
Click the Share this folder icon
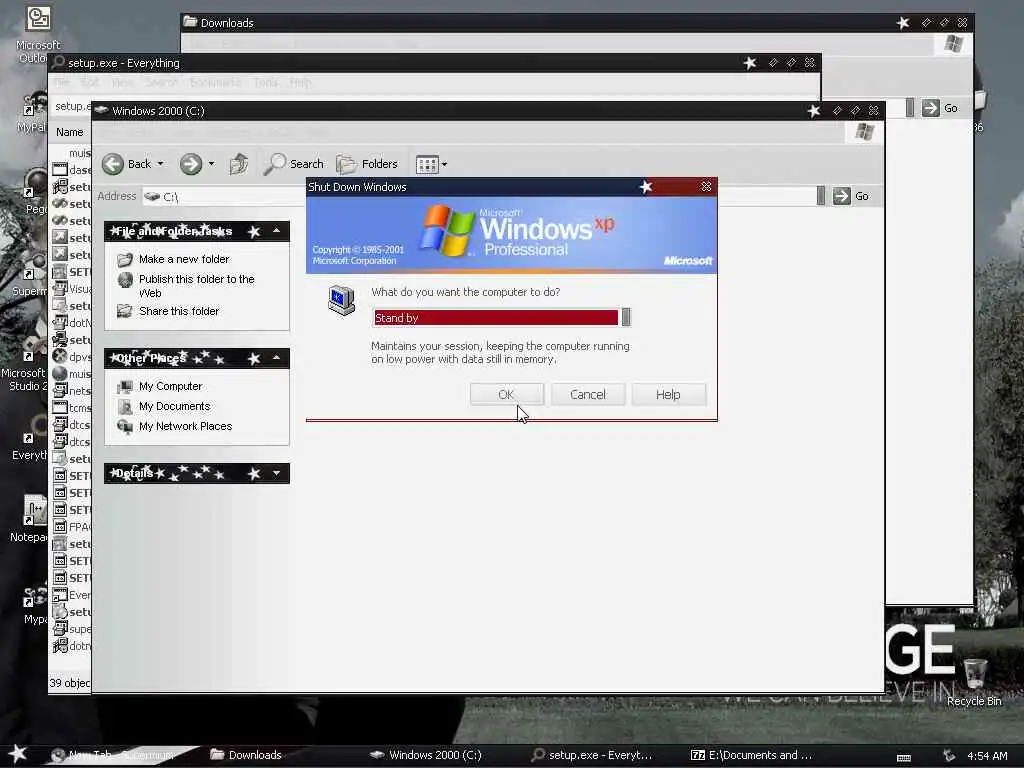coord(125,311)
